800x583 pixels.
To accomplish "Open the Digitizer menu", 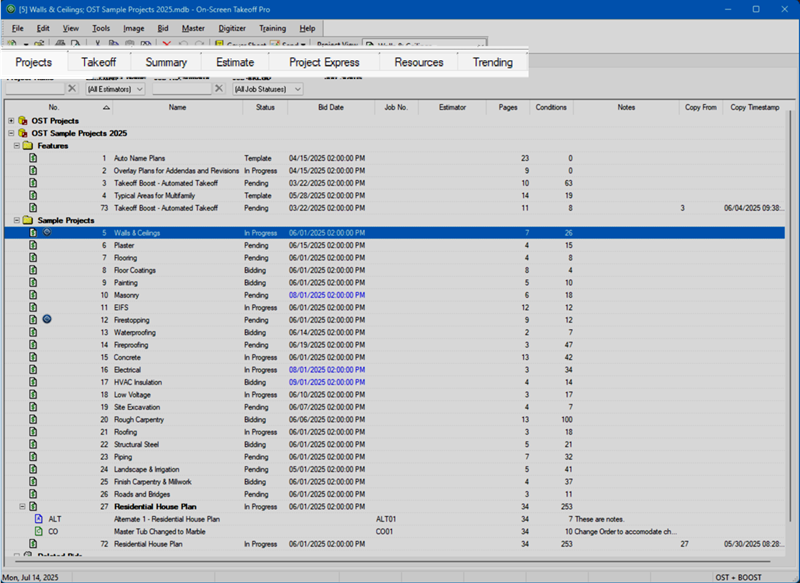I will 232,29.
